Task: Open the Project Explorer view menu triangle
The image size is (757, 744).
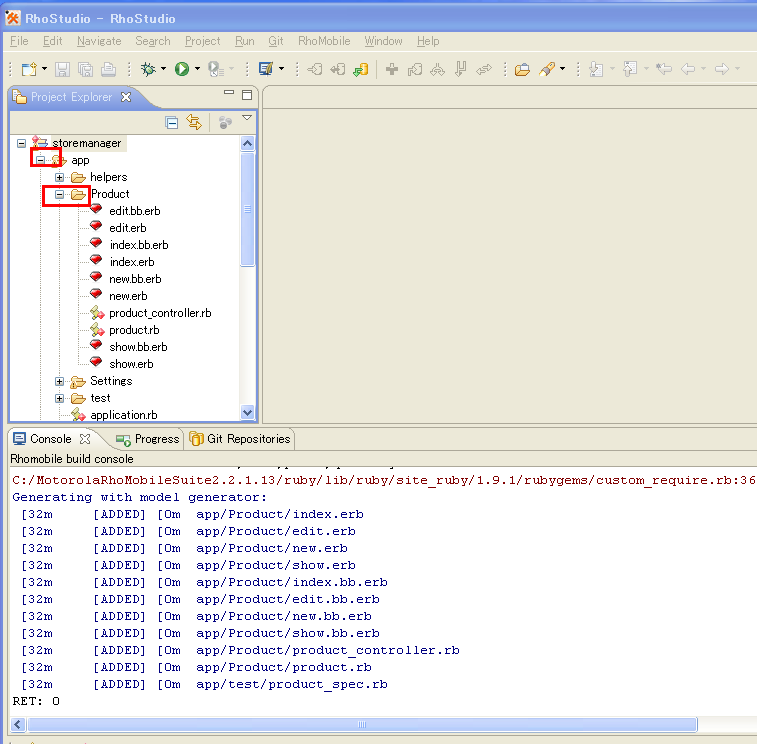Action: pos(247,117)
